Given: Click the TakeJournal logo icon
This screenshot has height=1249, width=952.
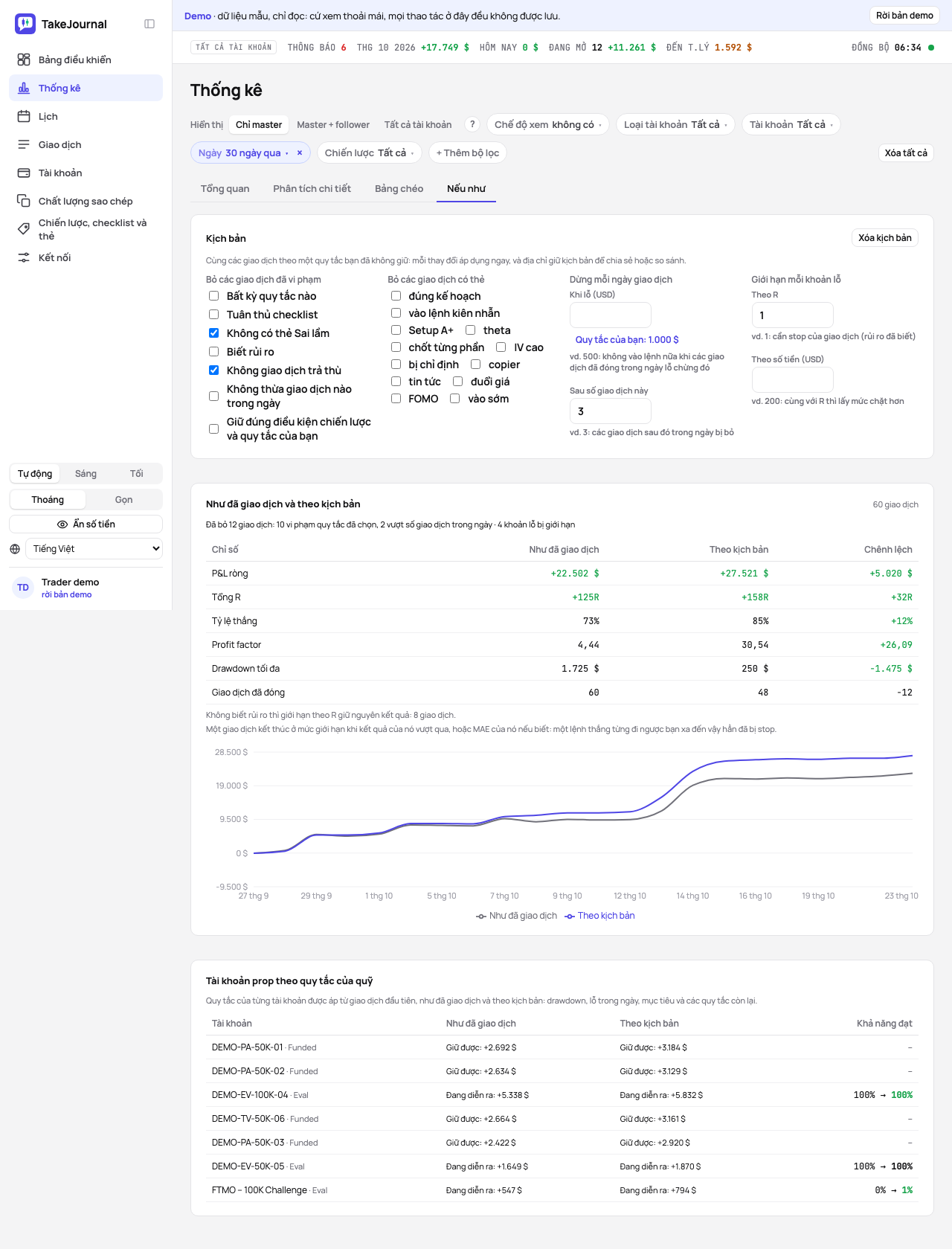Looking at the screenshot, I should point(25,24).
